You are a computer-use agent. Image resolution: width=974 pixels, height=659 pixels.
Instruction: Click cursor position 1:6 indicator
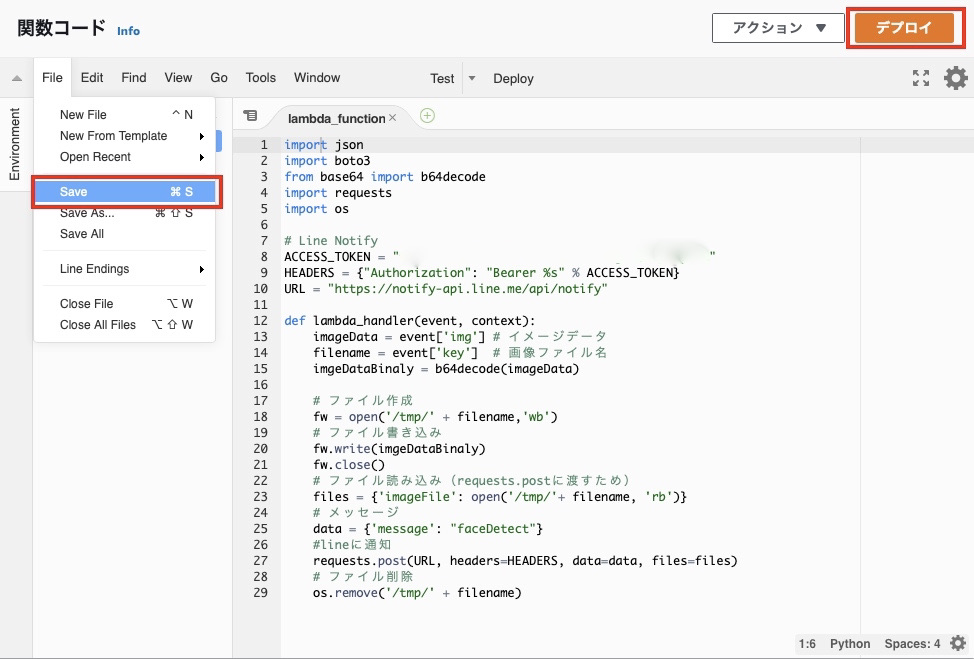click(807, 644)
